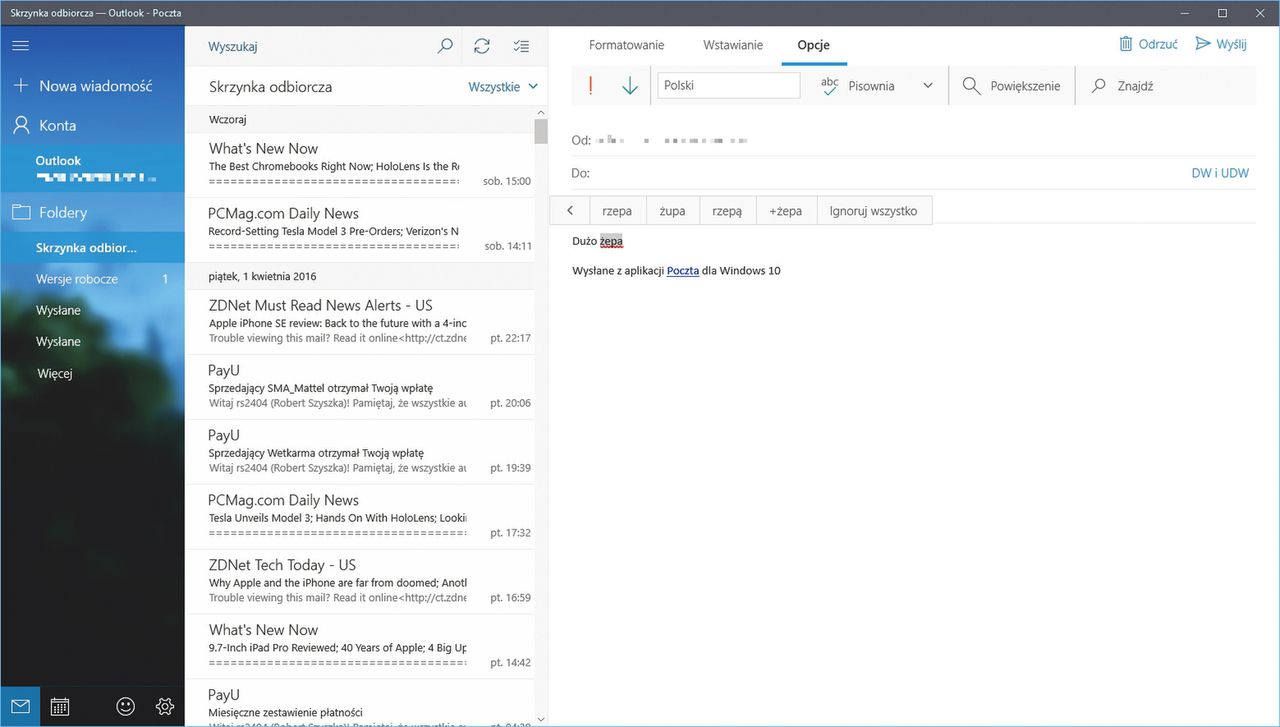Click the Wczoraj date group header
Viewport: 1280px width, 727px height.
[360, 119]
